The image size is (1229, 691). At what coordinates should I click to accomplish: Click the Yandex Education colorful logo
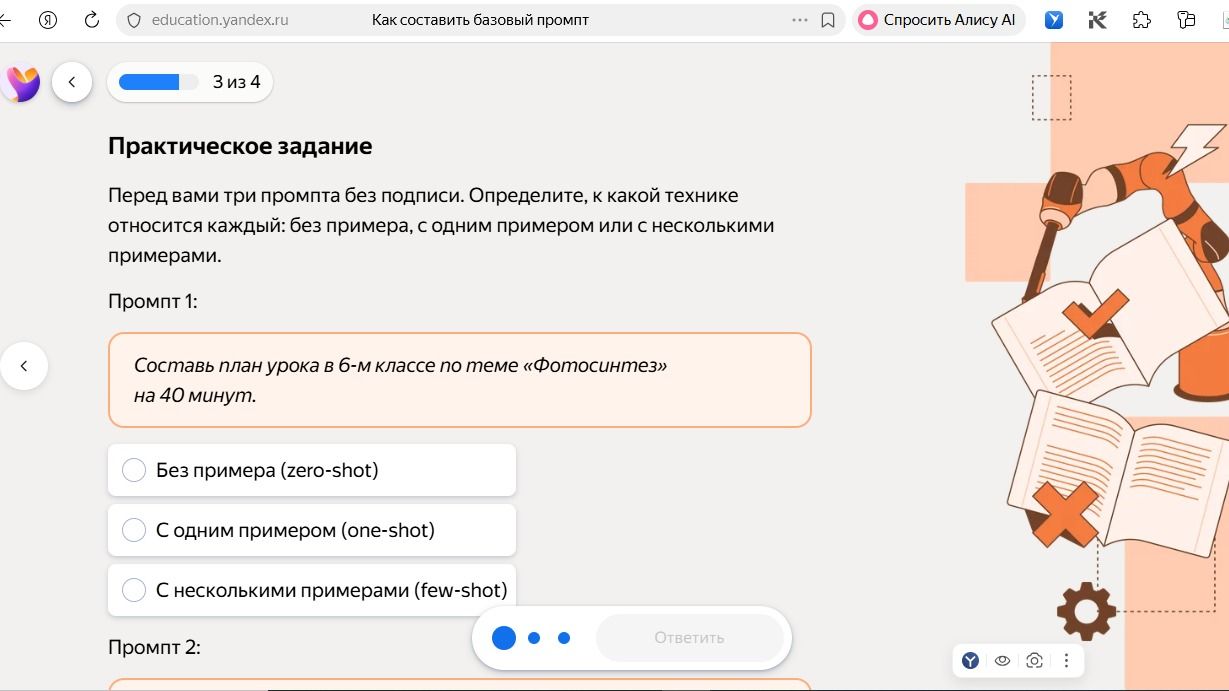pos(22,83)
